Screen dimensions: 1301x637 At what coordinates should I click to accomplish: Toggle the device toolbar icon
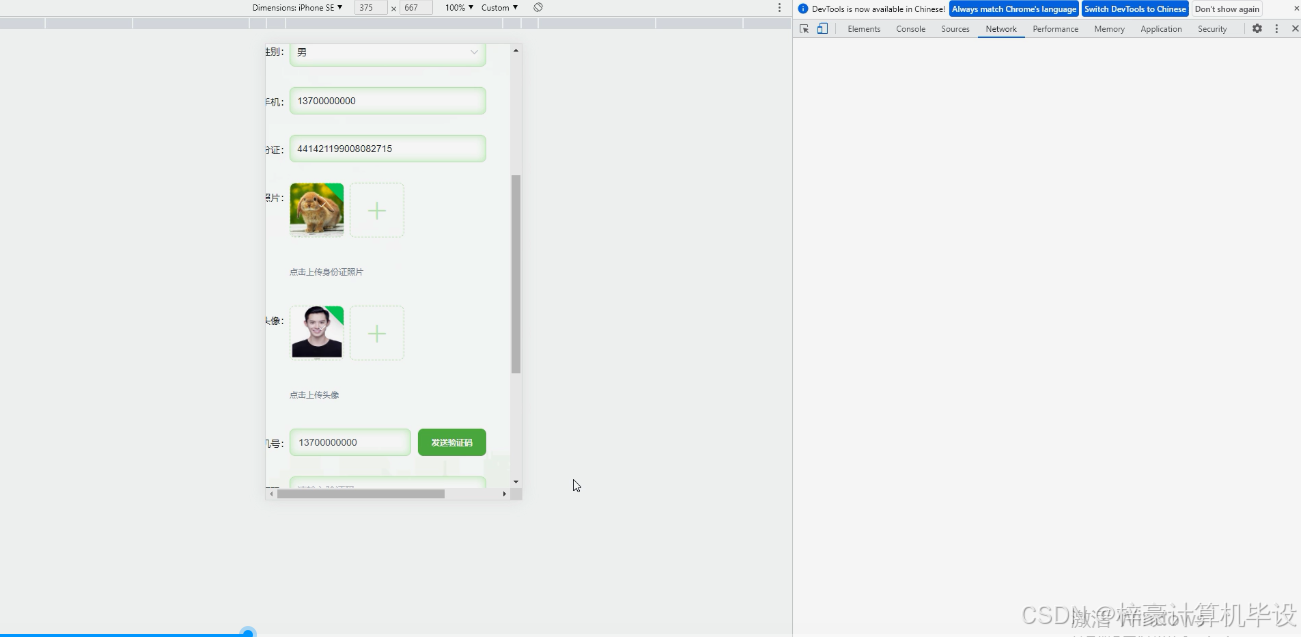[822, 29]
